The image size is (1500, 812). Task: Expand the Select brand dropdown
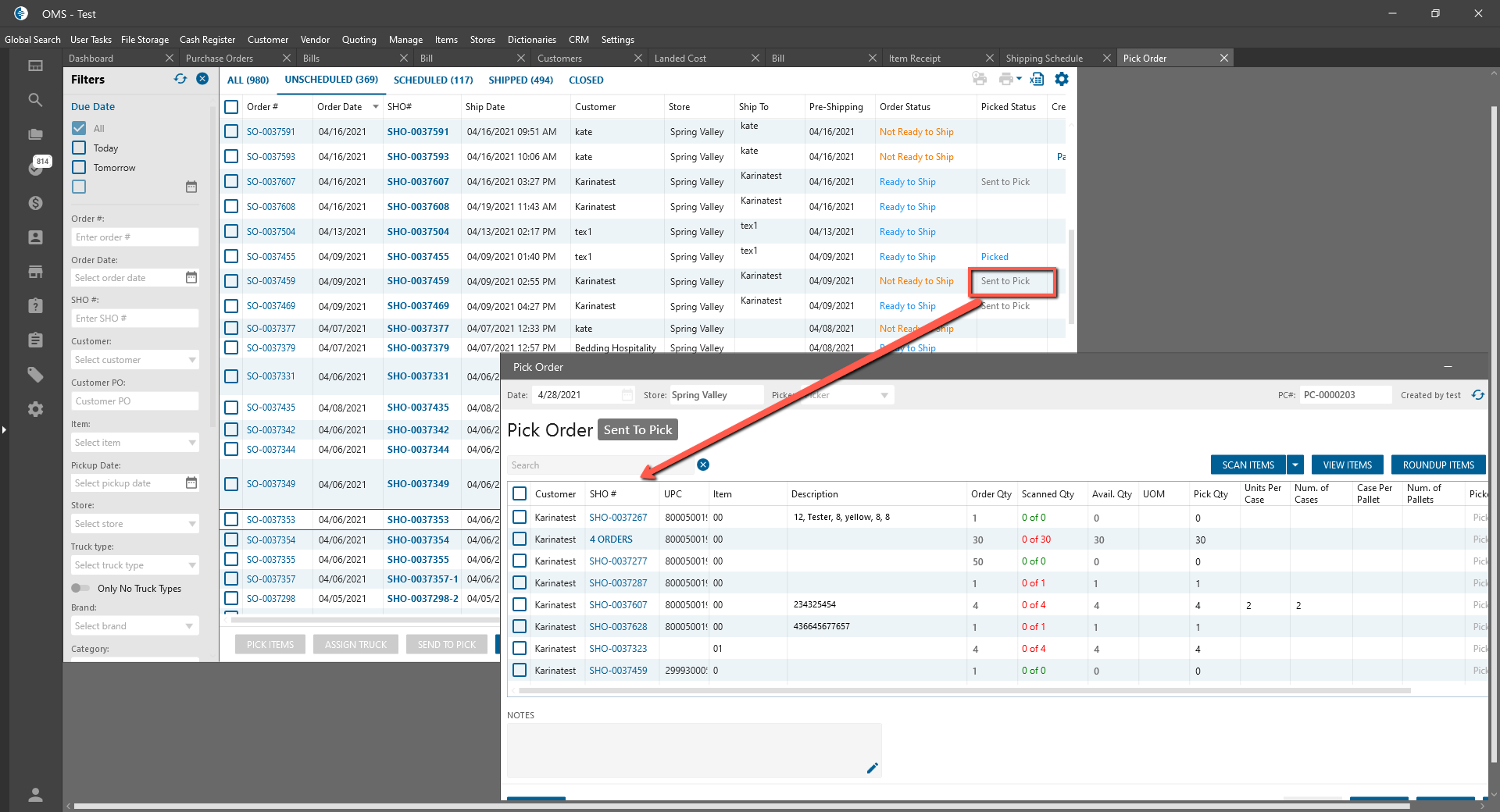coord(190,626)
